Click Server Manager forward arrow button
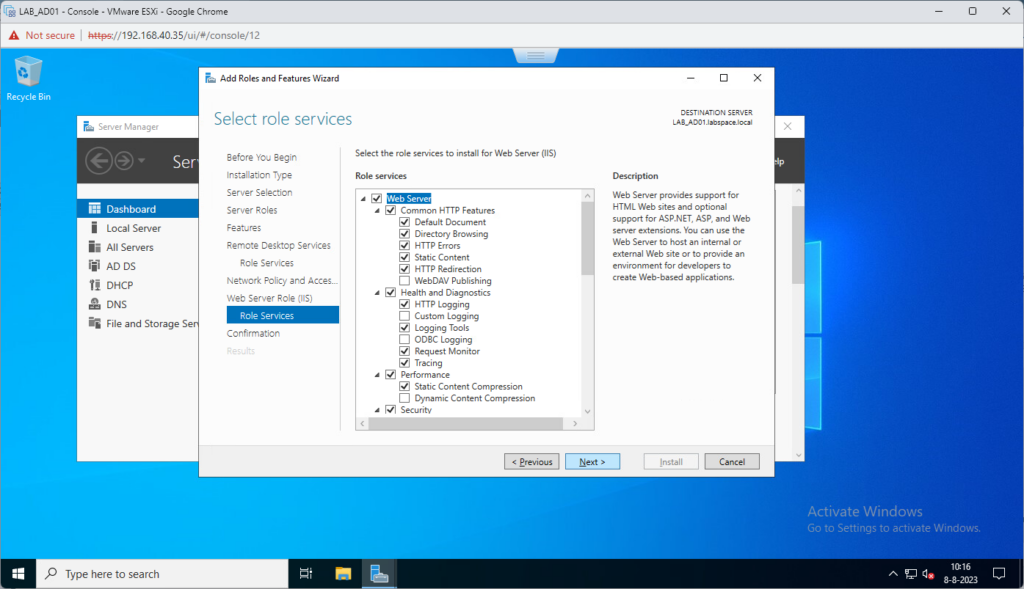The height and width of the screenshot is (589, 1024). tap(124, 161)
